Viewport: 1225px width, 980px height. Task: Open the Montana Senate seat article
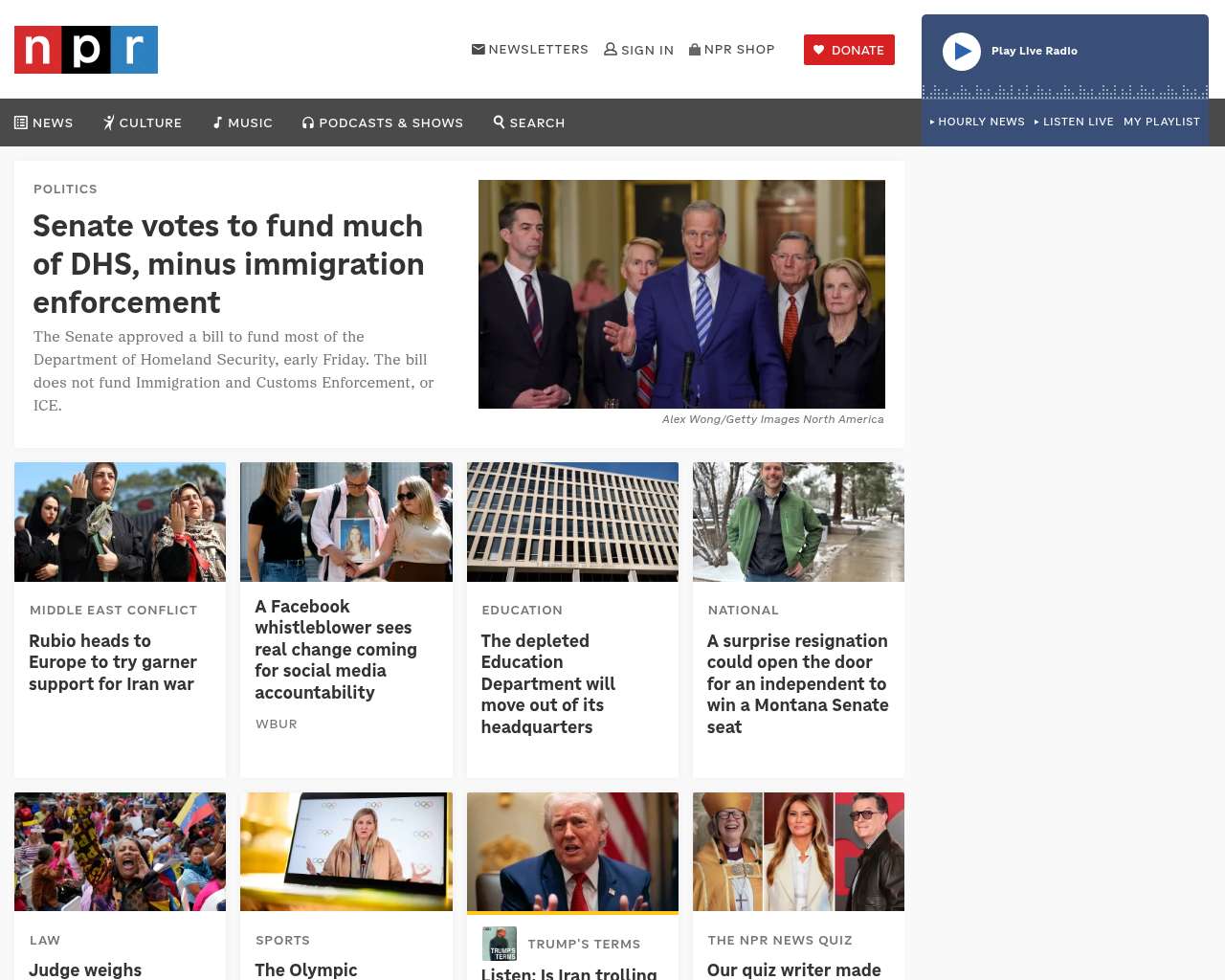797,683
